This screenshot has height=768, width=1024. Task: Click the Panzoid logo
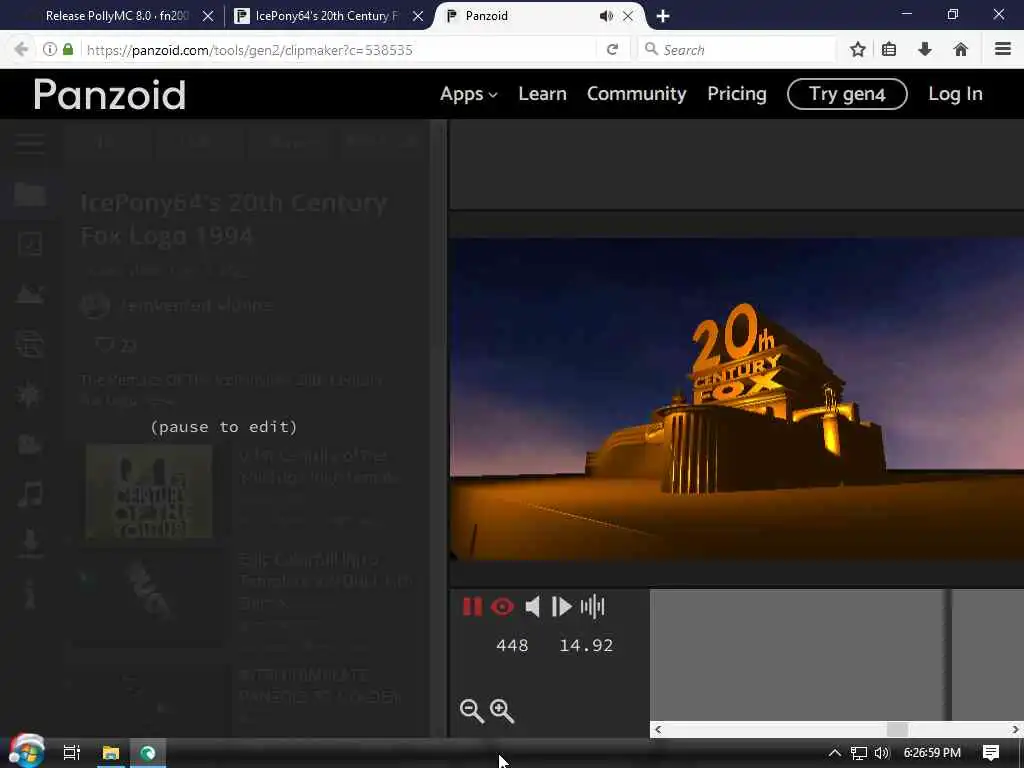[110, 95]
